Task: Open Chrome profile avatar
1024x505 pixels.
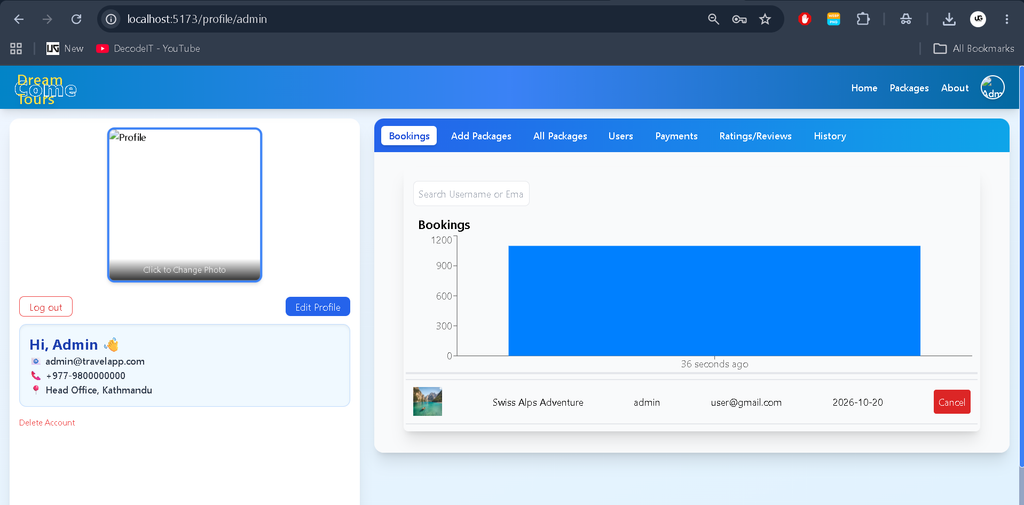Action: click(x=978, y=20)
